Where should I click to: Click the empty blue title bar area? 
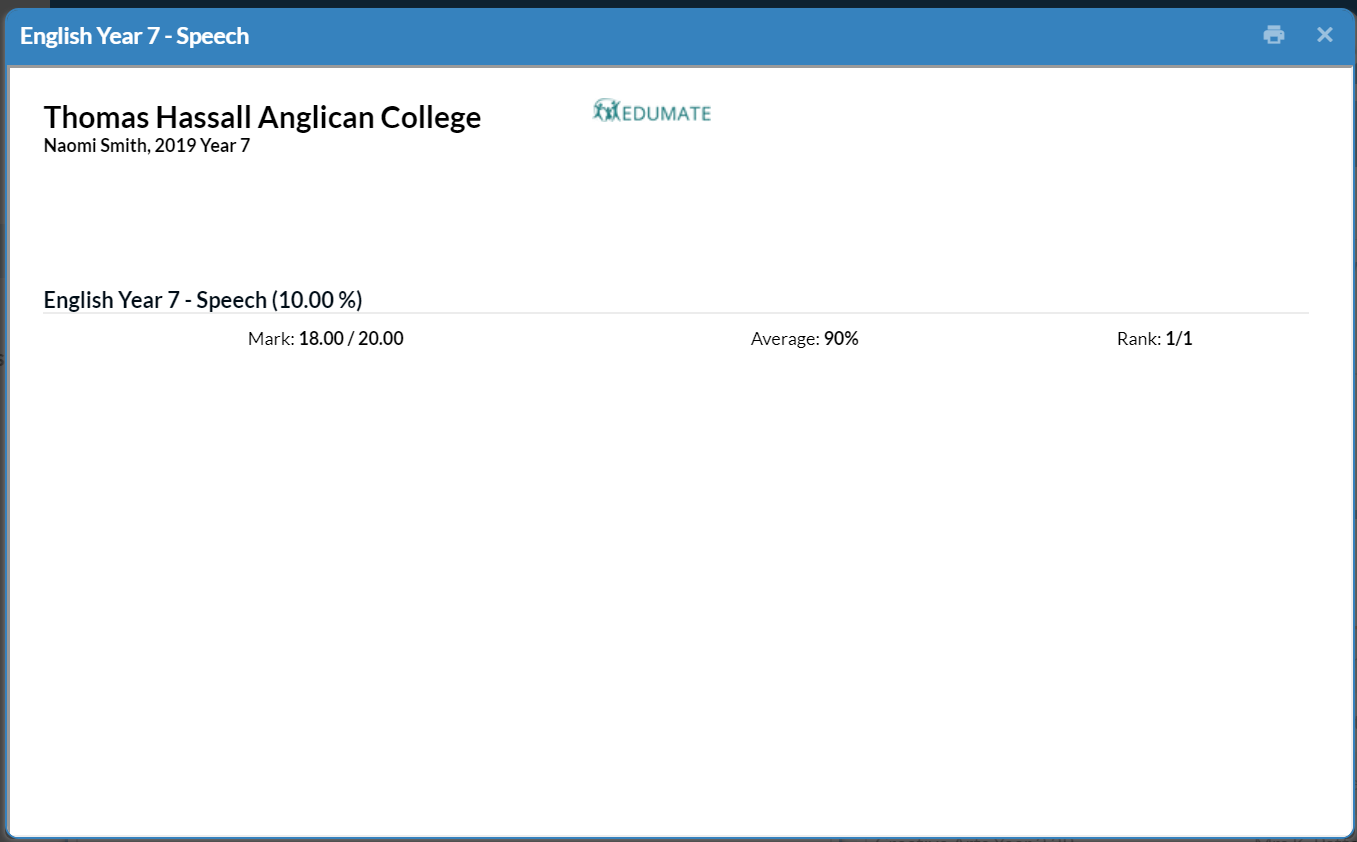(750, 36)
